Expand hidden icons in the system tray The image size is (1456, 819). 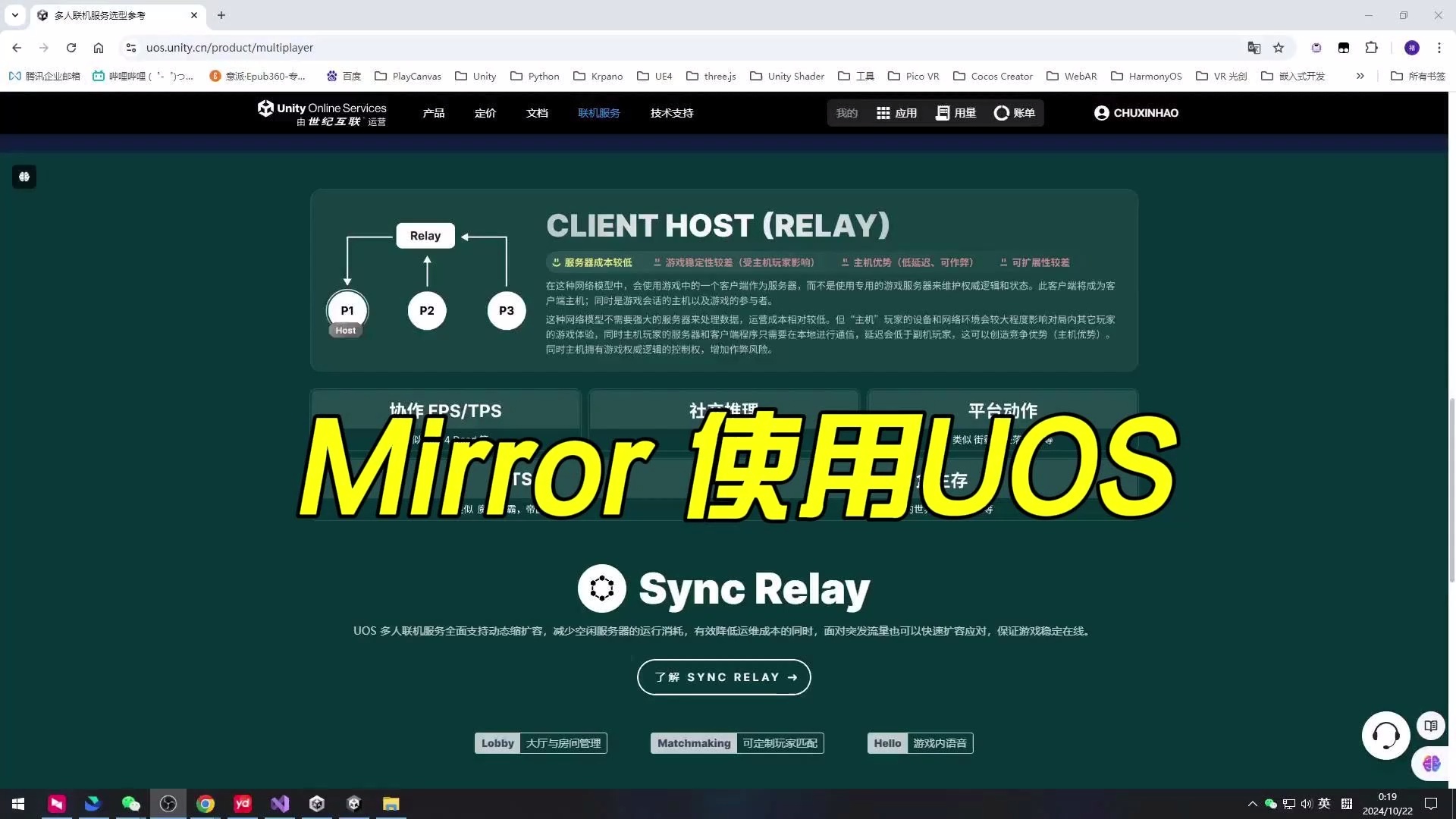pos(1251,803)
